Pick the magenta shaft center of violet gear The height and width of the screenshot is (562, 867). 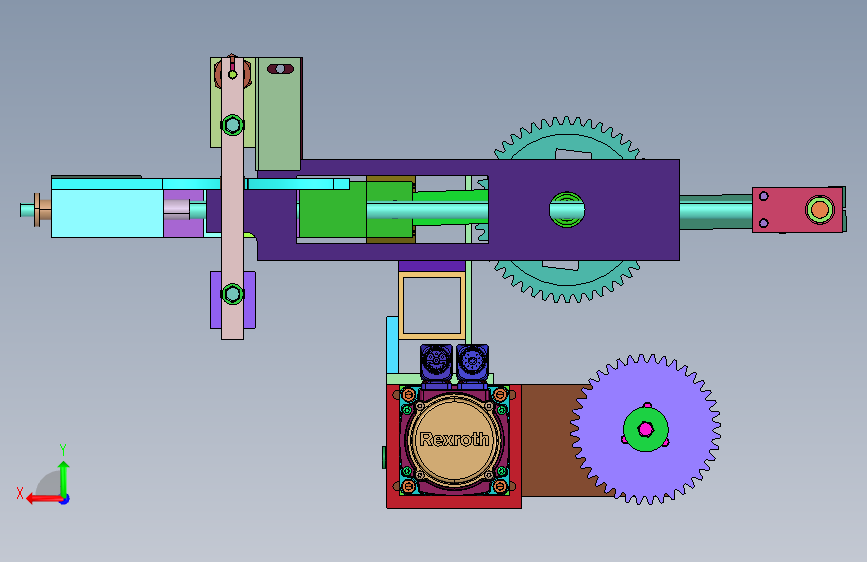pos(645,429)
